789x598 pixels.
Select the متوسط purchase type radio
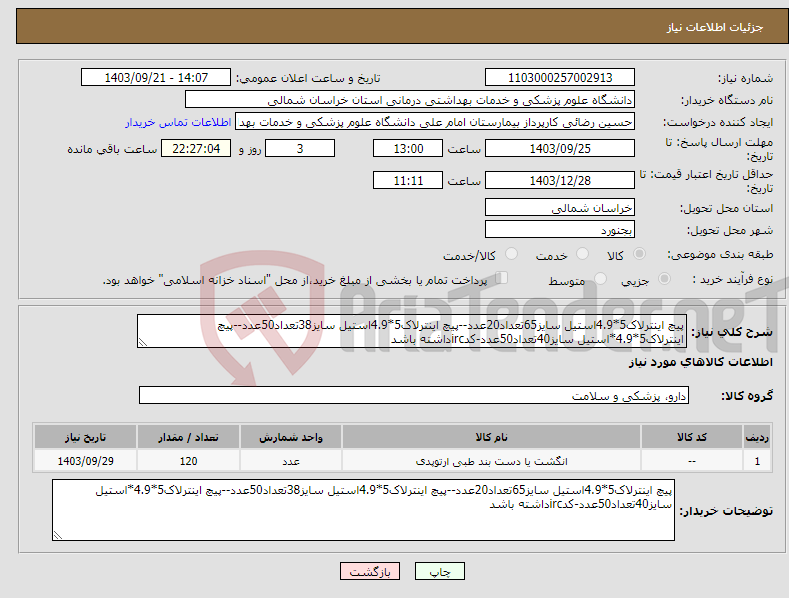click(x=600, y=278)
